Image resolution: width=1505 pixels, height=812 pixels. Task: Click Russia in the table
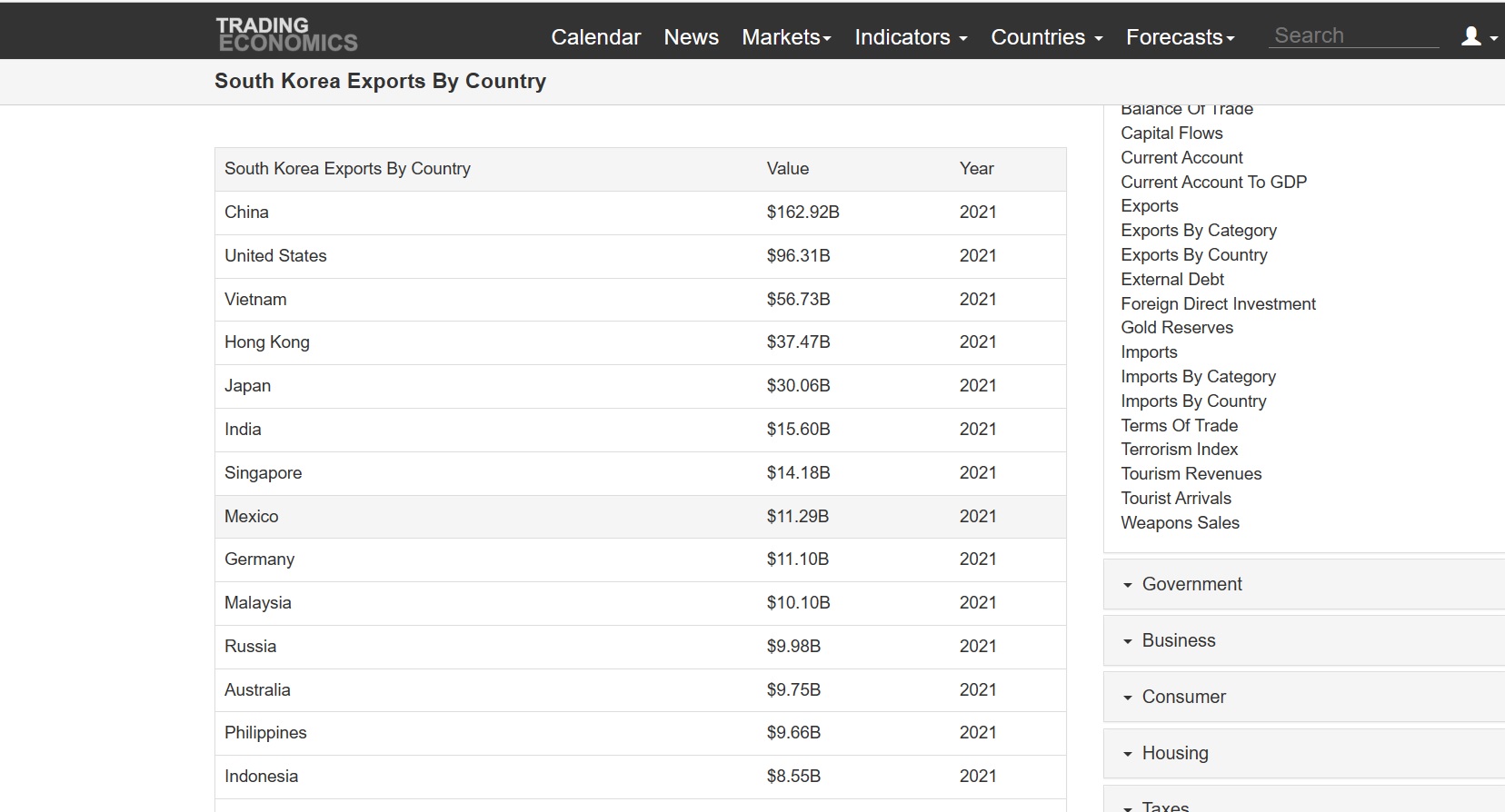[250, 647]
